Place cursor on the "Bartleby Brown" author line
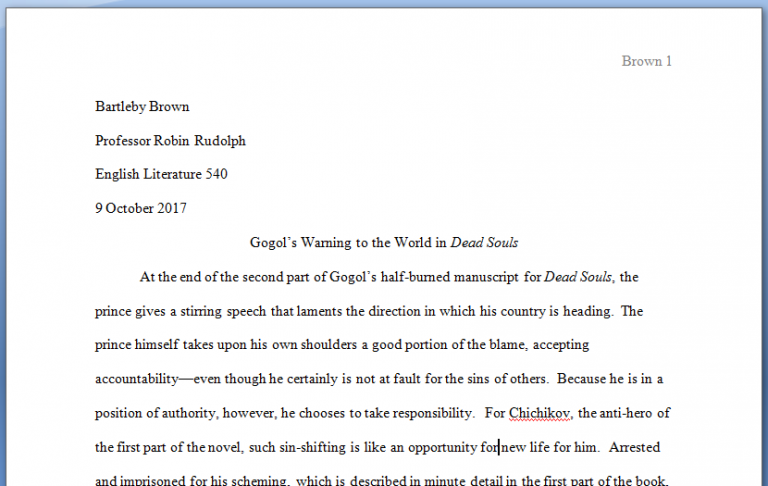768x486 pixels. [x=142, y=107]
